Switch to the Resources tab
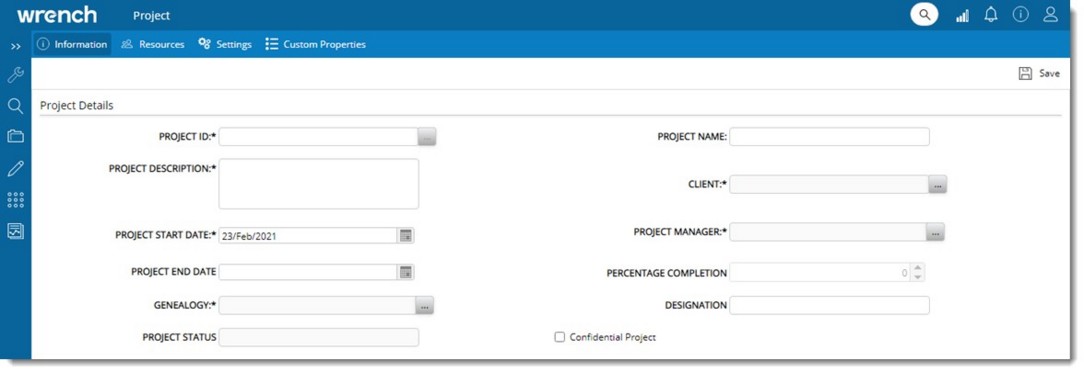The image size is (1084, 373). pos(153,44)
